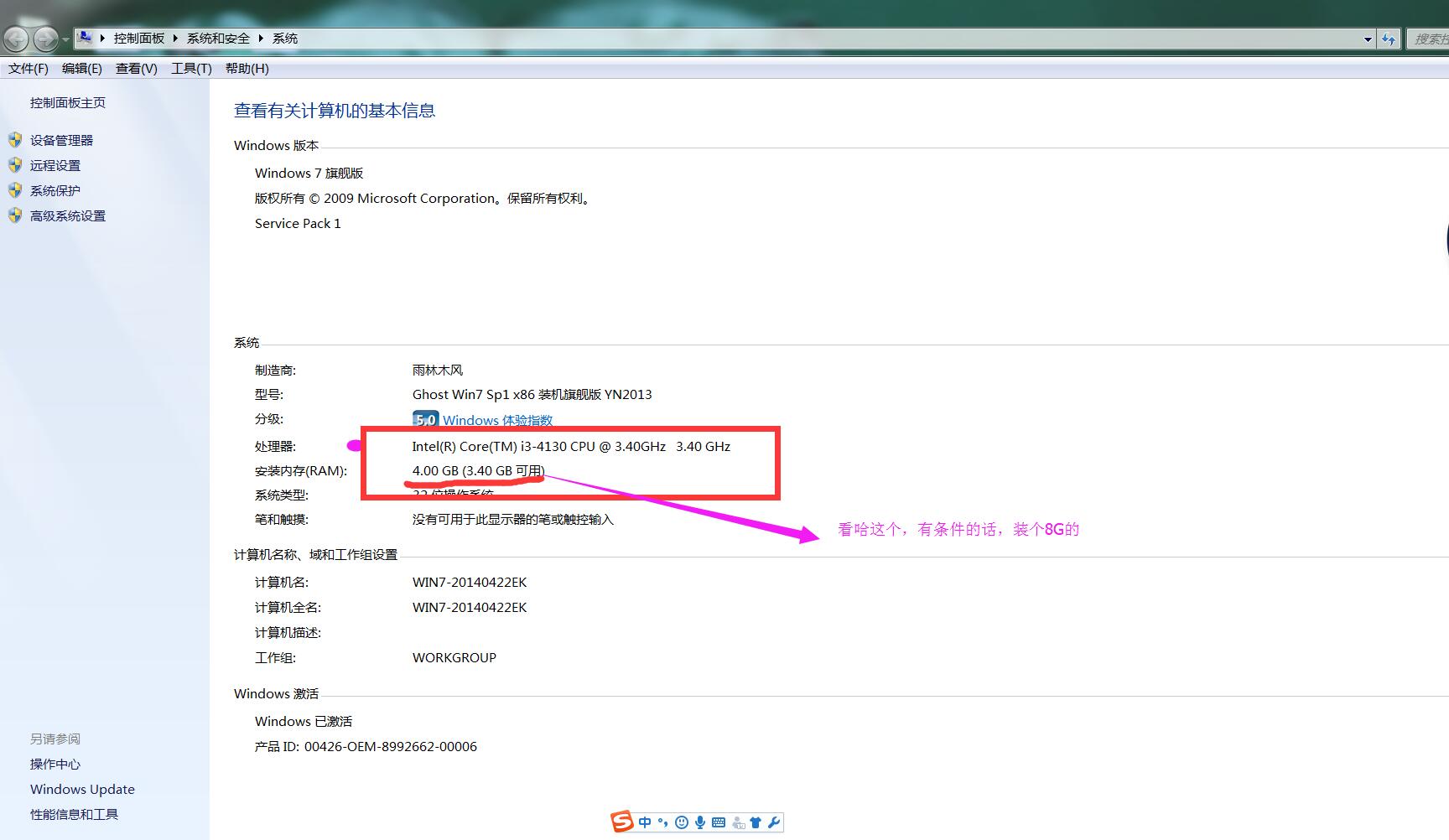
Task: Click the shield icon next to 设备管理器
Action: click(15, 140)
